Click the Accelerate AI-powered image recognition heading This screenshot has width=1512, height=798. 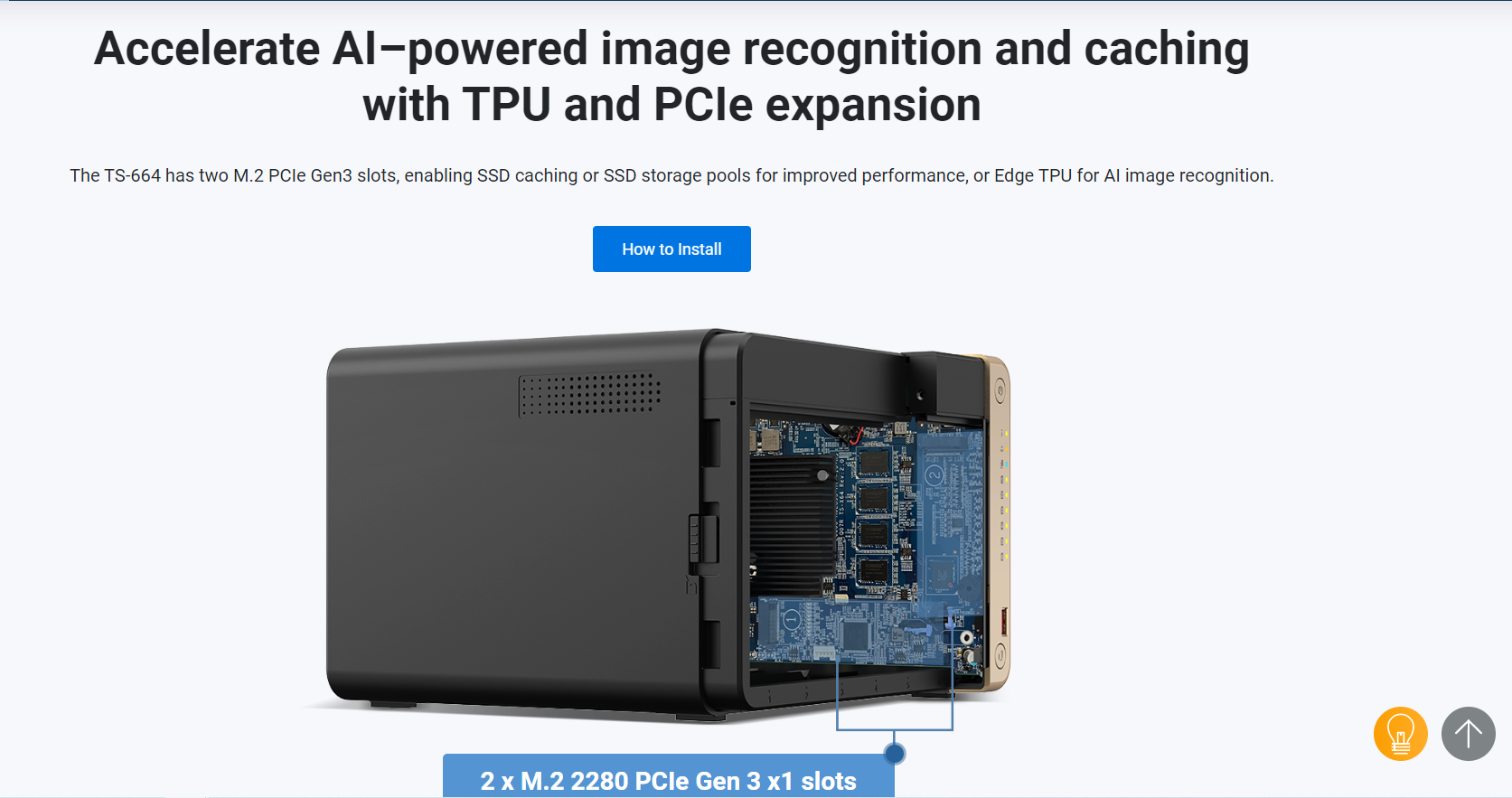pyautogui.click(x=671, y=77)
